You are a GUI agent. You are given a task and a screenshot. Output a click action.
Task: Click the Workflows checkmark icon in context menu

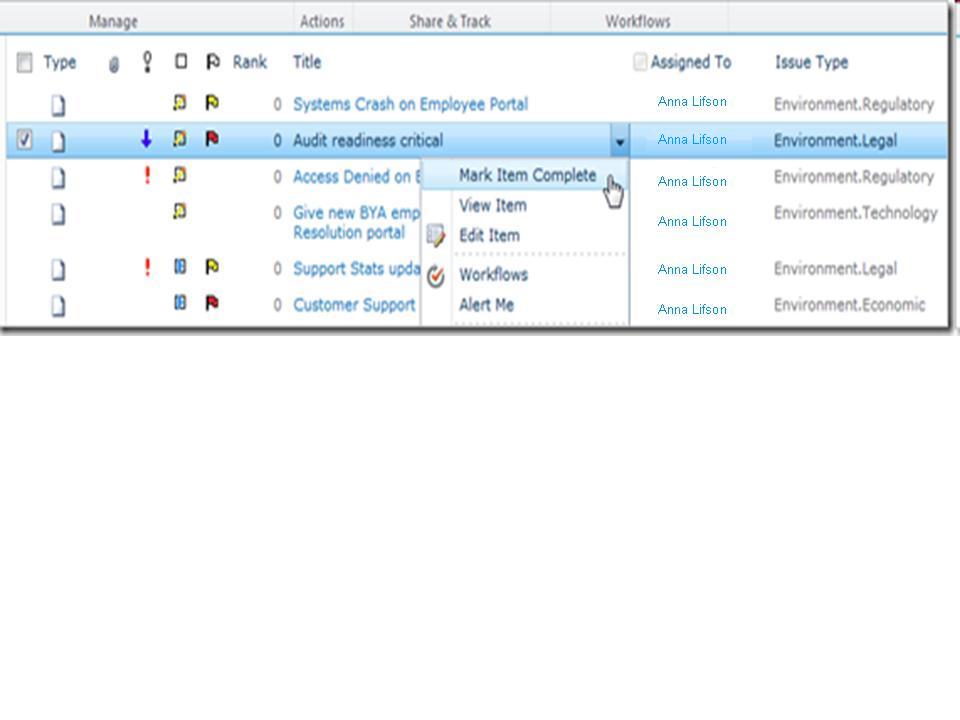point(435,275)
